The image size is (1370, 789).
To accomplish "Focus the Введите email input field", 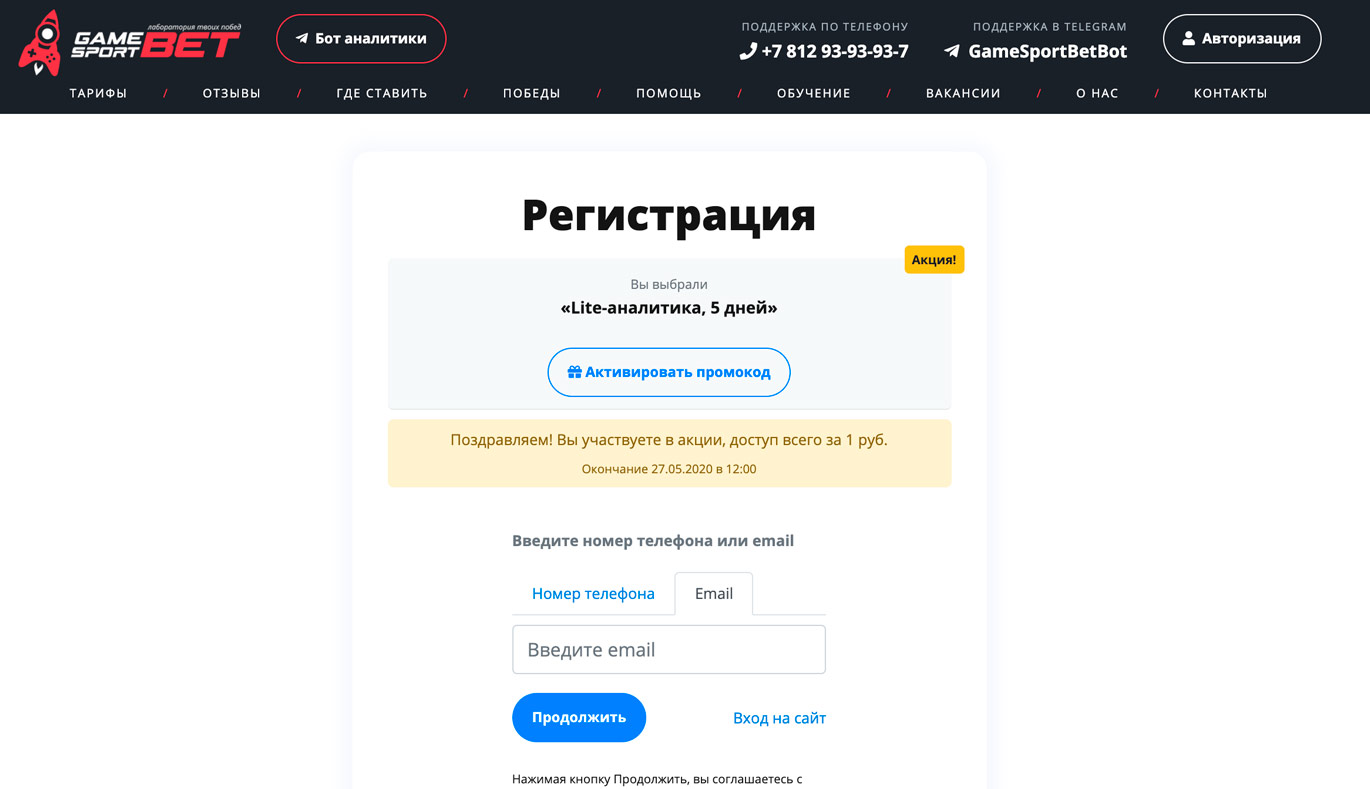I will coord(669,650).
